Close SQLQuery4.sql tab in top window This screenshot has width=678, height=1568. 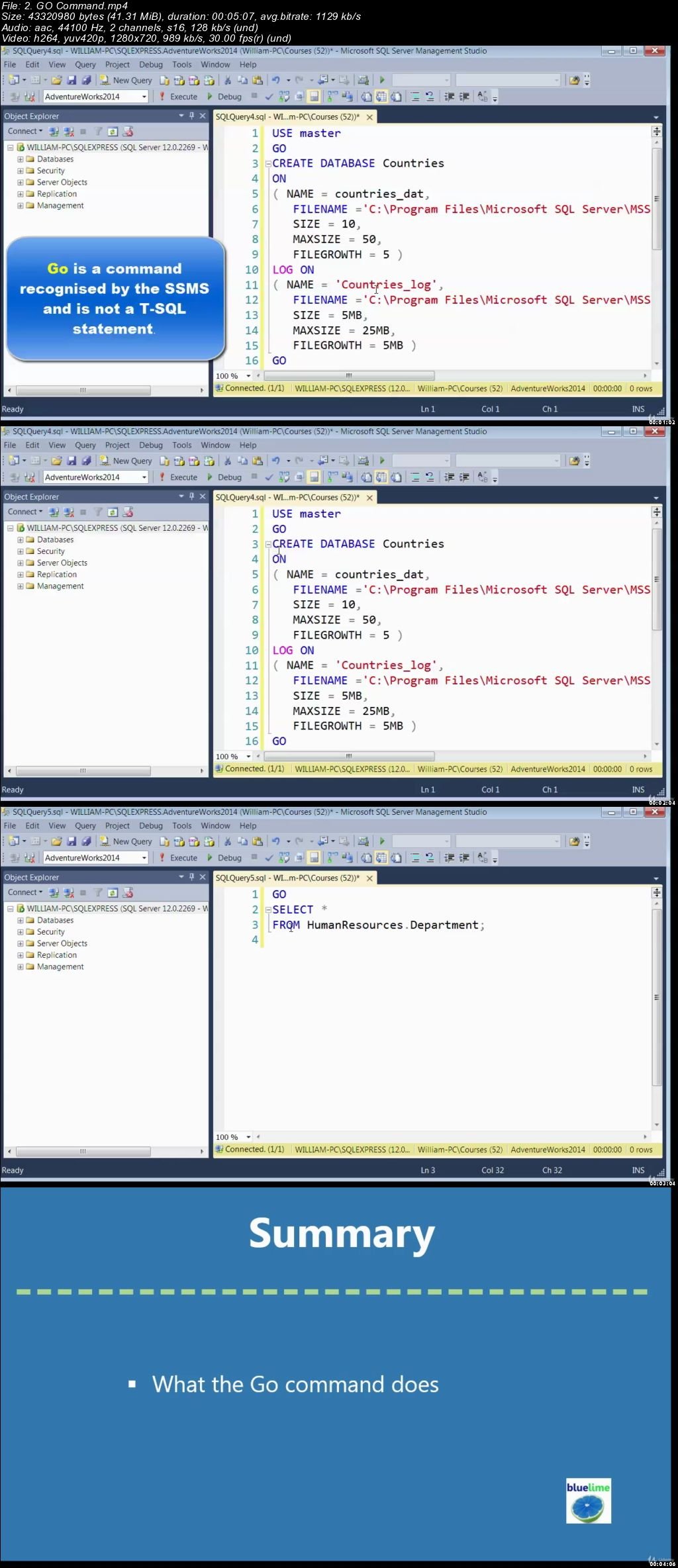pos(369,116)
